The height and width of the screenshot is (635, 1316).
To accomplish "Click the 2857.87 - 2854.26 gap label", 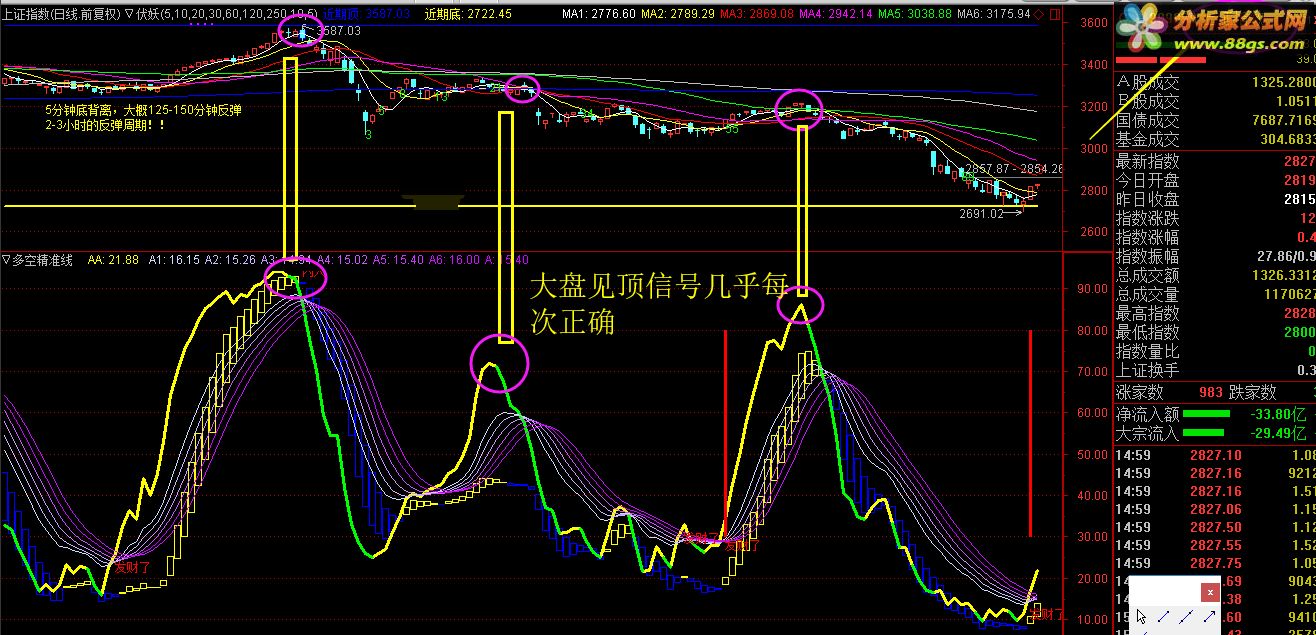I will 1014,169.
